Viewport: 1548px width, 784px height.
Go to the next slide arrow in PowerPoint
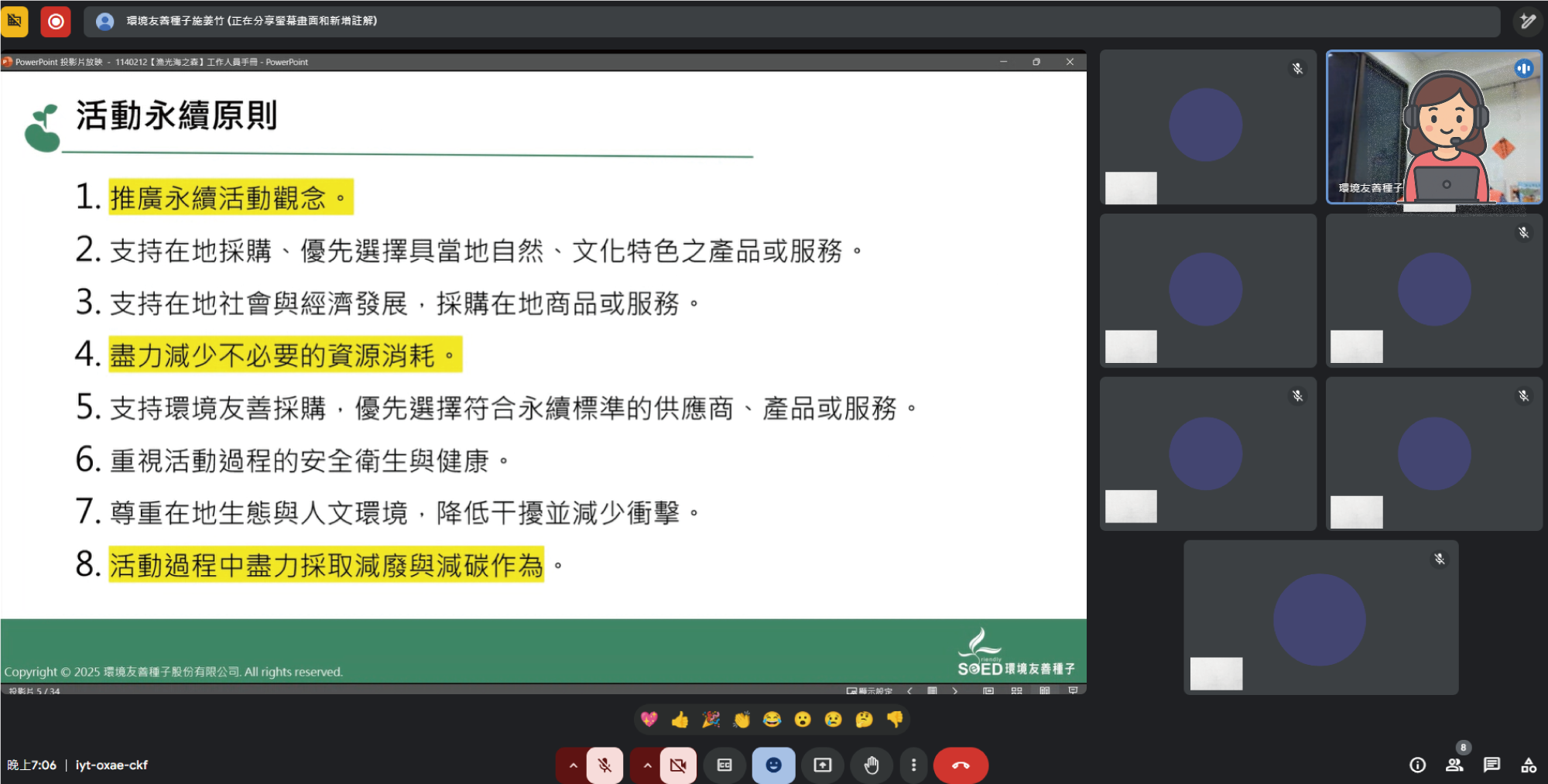click(x=955, y=690)
